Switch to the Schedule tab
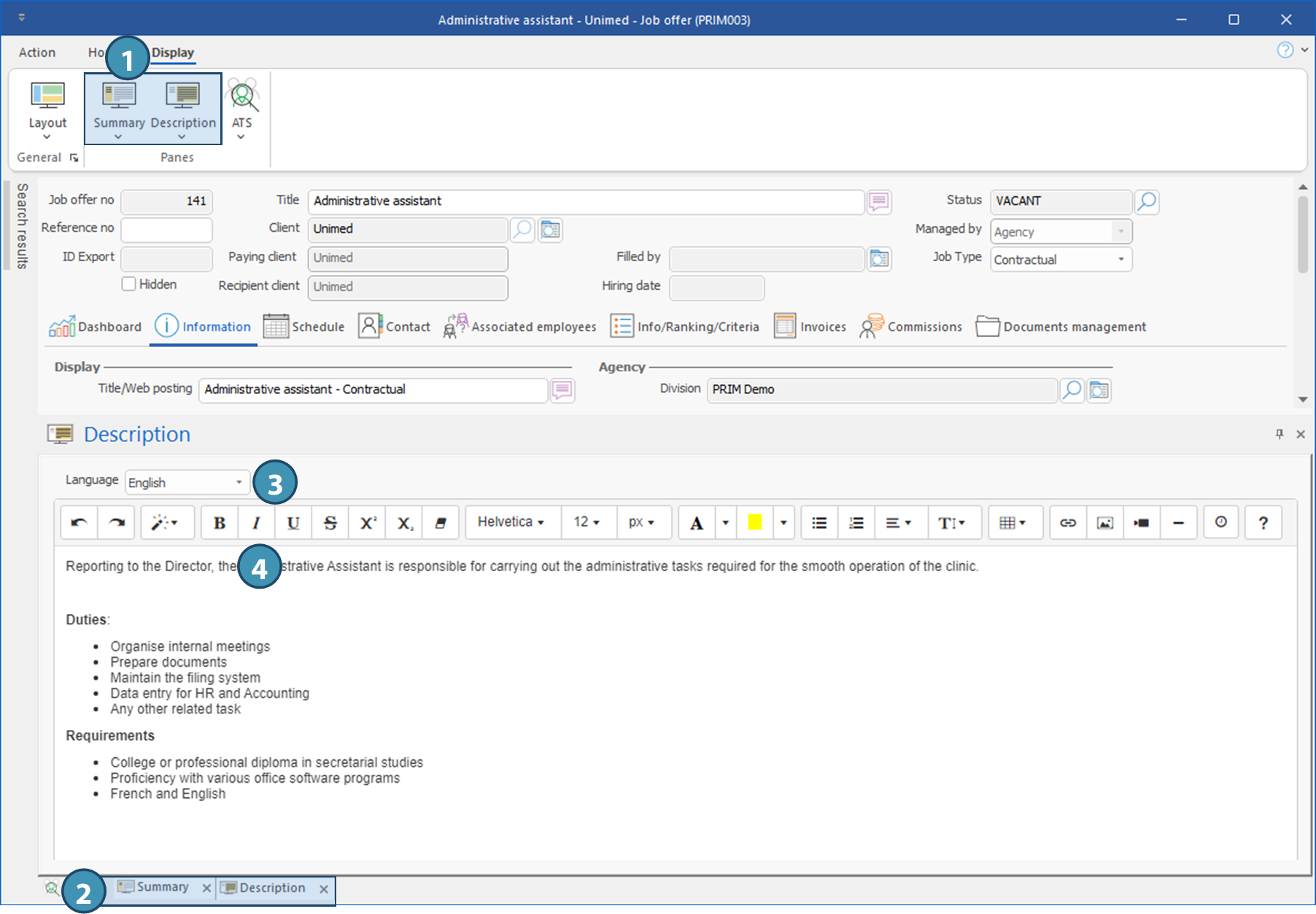This screenshot has height=914, width=1316. (304, 327)
